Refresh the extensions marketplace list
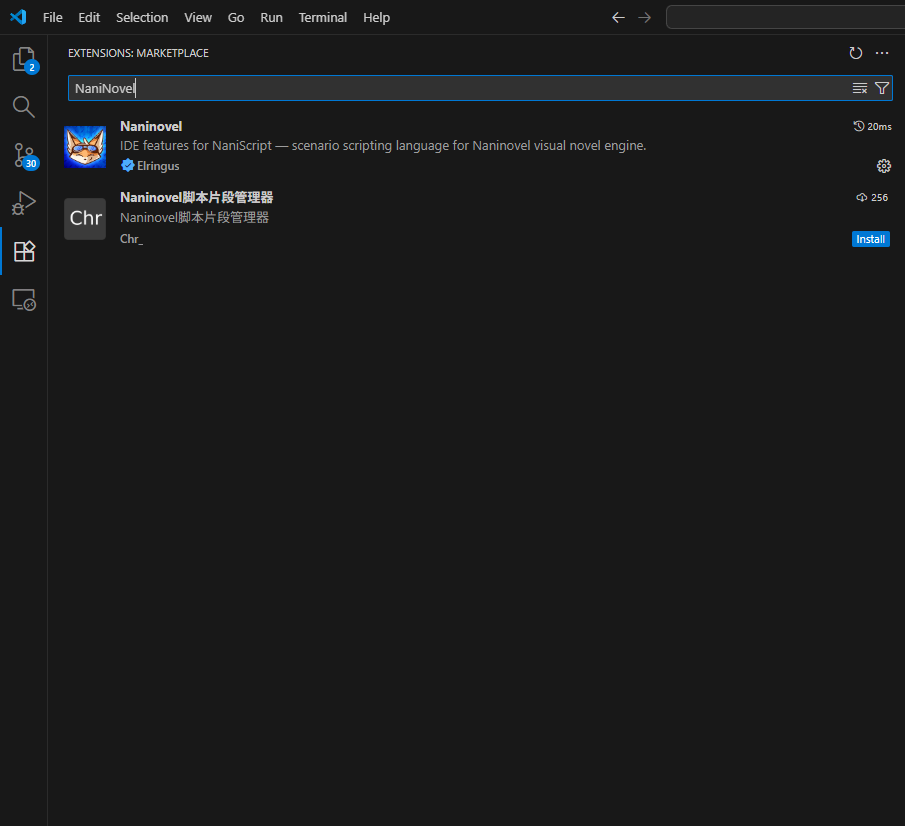Viewport: 905px width, 826px height. [855, 53]
